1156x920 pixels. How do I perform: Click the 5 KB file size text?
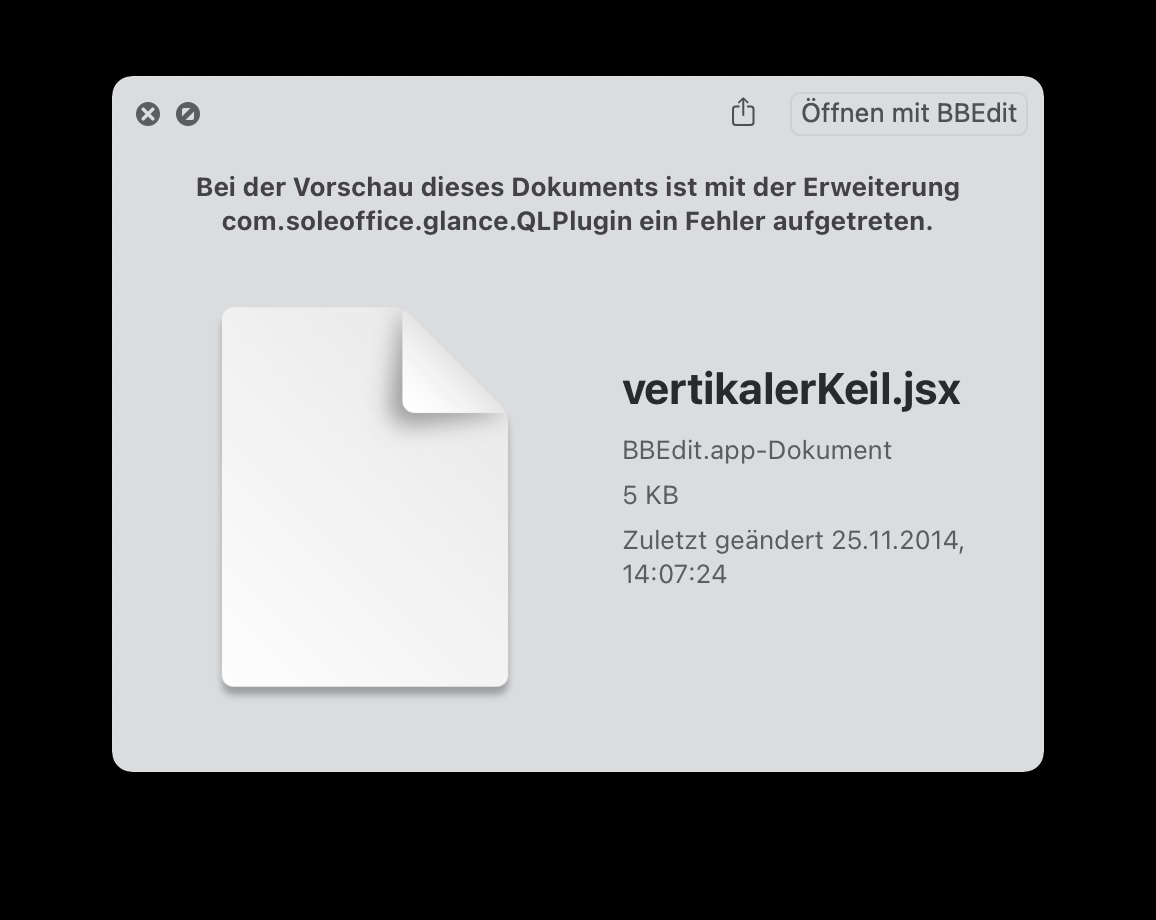(650, 495)
